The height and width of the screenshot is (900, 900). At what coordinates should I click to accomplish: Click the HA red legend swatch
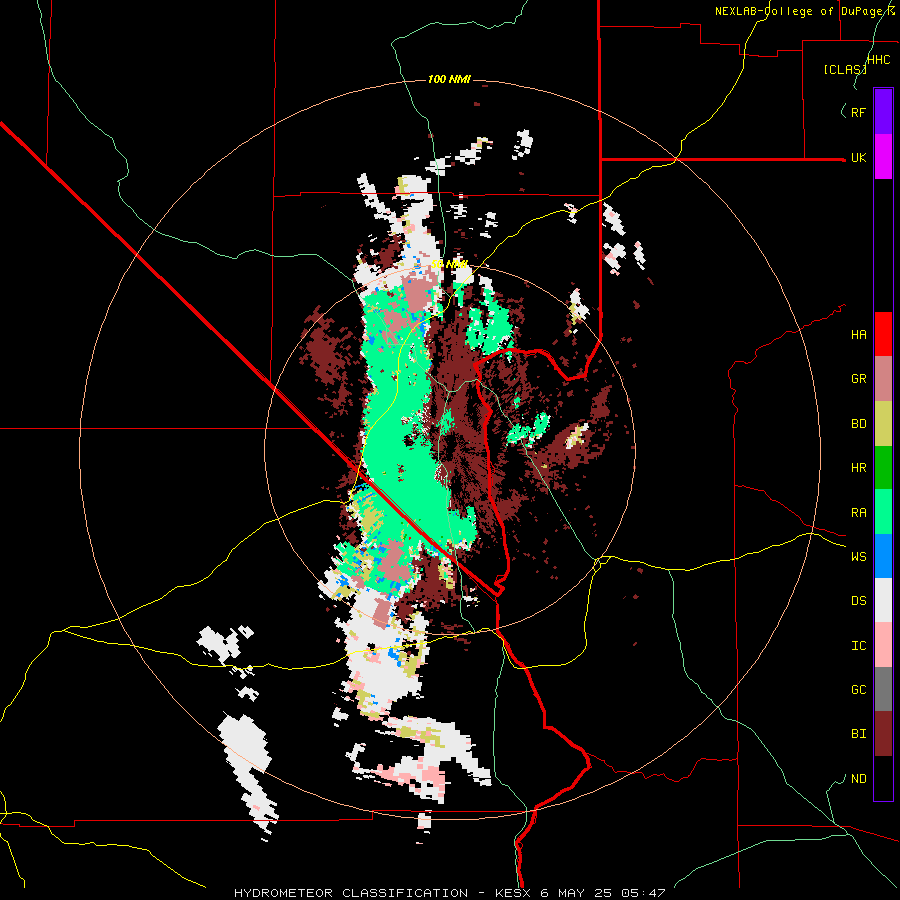pos(883,334)
